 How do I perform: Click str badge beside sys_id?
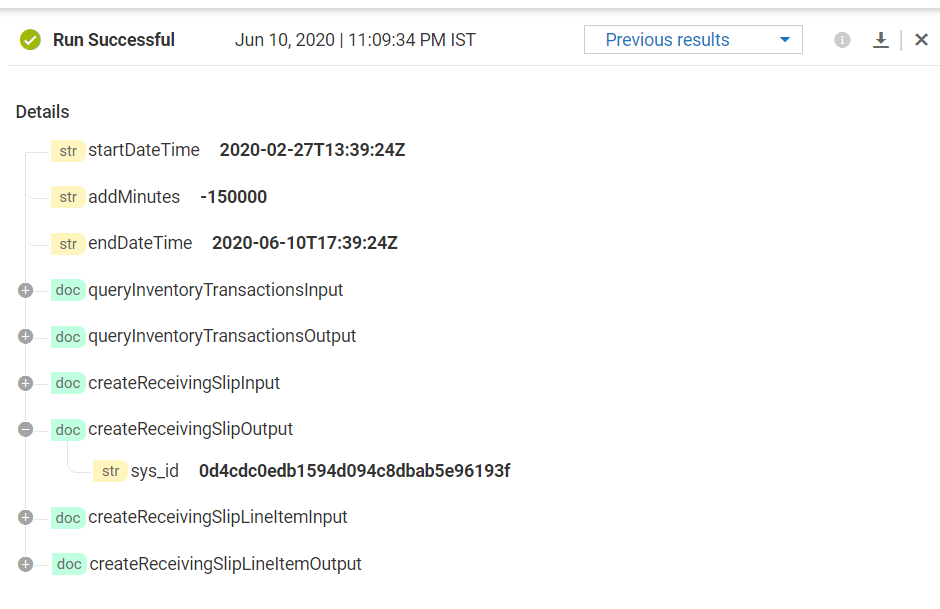click(110, 471)
